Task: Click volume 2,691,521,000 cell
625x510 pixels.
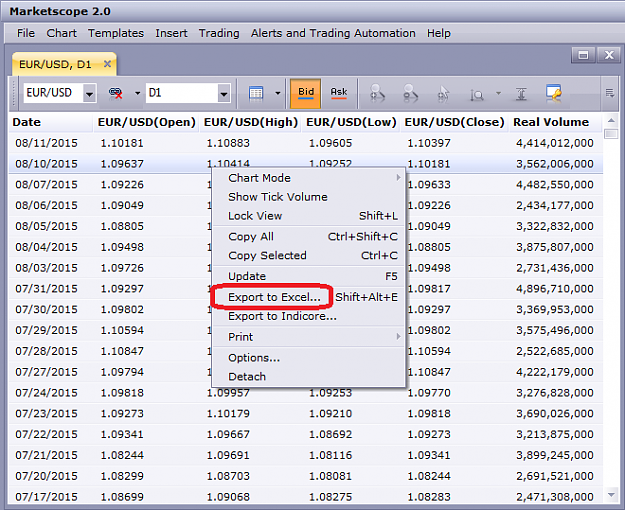Action: coord(554,476)
